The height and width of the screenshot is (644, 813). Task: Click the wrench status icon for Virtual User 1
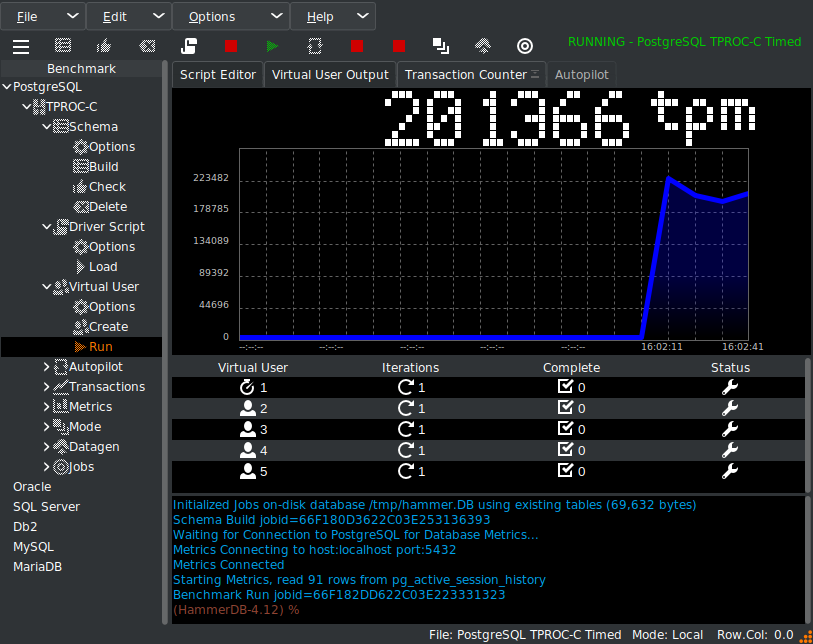click(730, 387)
